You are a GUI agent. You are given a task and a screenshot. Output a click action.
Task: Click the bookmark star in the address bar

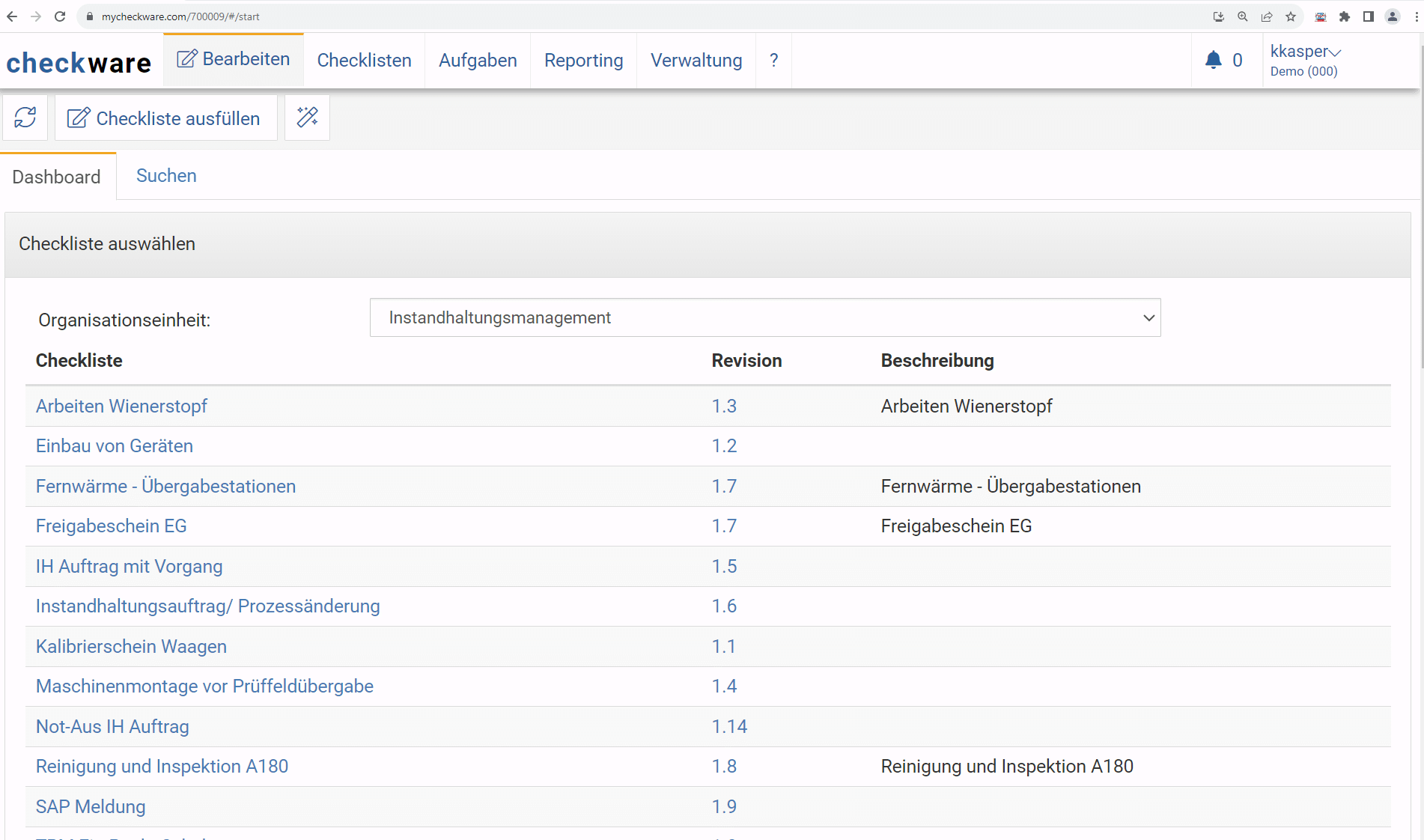pyautogui.click(x=1291, y=16)
